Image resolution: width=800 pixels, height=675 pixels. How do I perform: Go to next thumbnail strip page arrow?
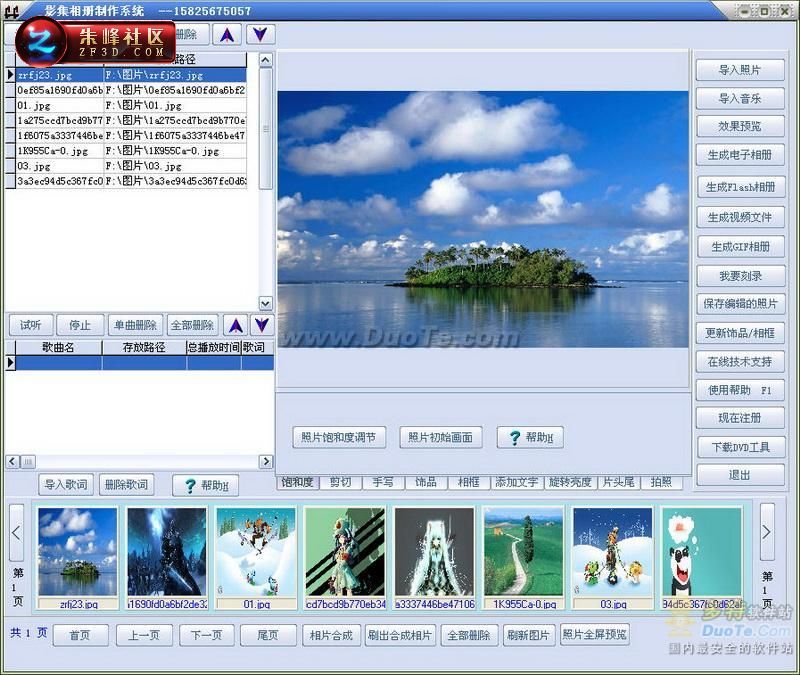(x=767, y=532)
